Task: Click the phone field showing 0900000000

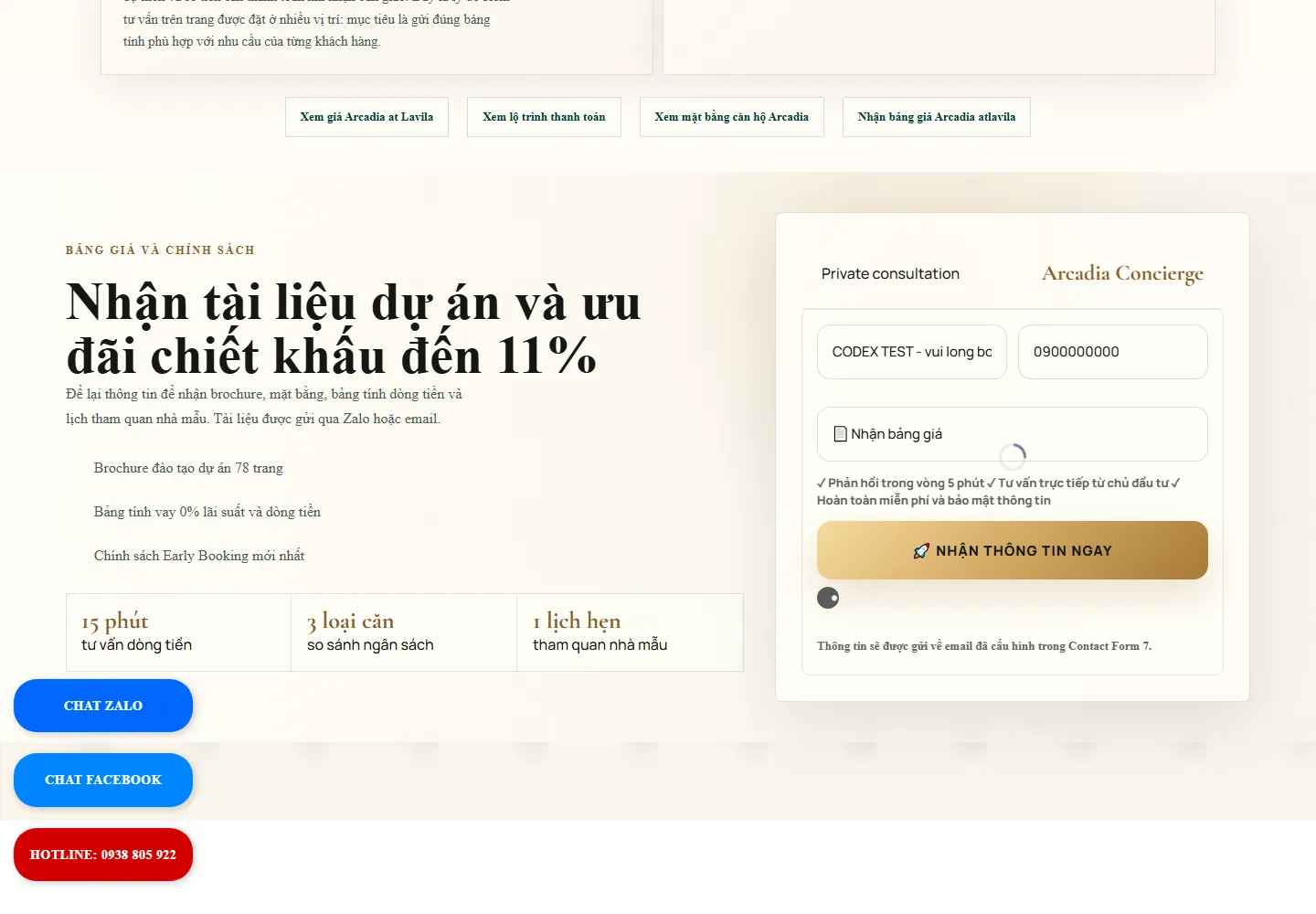Action: [1113, 352]
